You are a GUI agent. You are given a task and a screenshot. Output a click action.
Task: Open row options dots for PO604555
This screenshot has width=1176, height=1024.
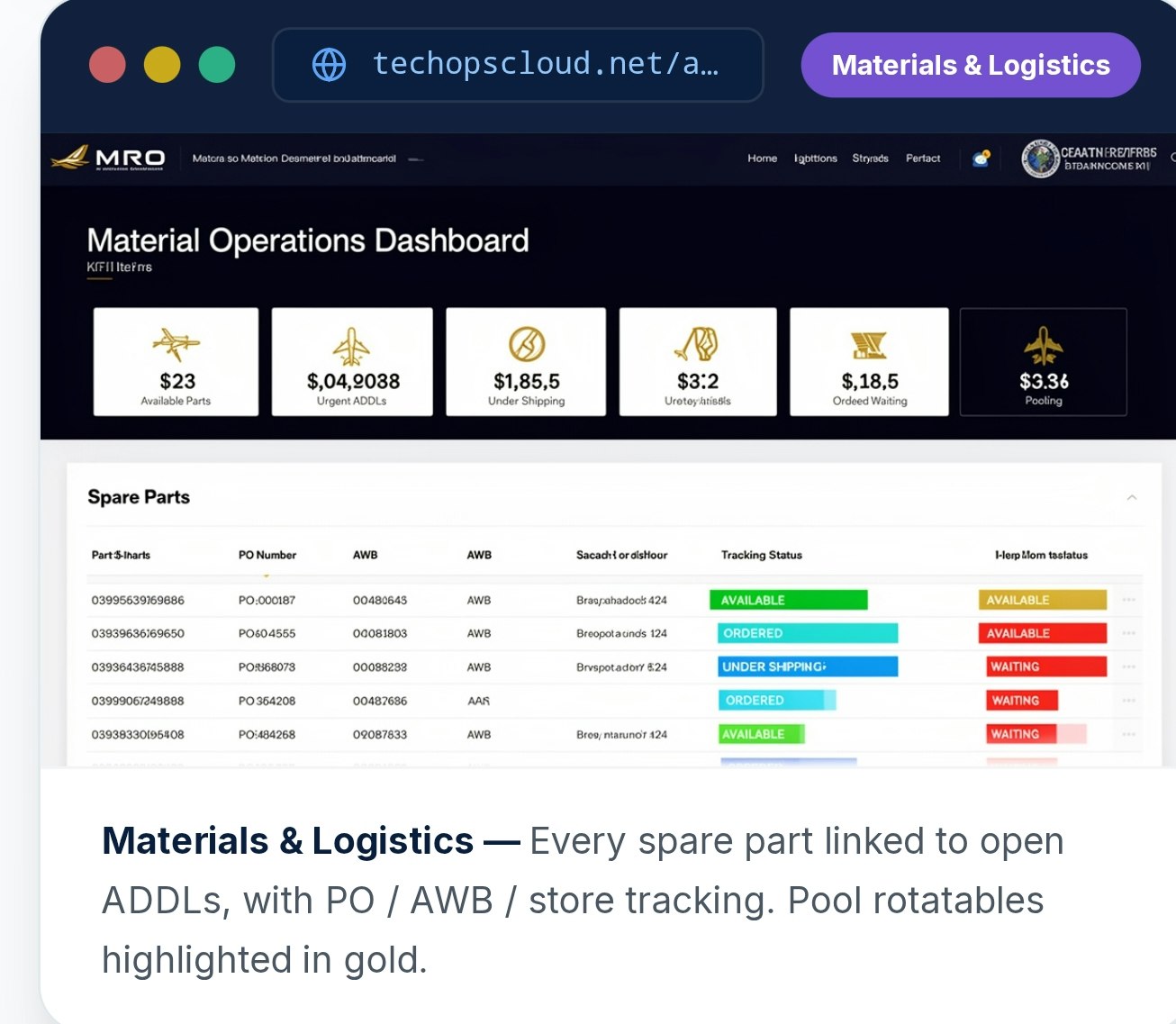pos(1129,633)
